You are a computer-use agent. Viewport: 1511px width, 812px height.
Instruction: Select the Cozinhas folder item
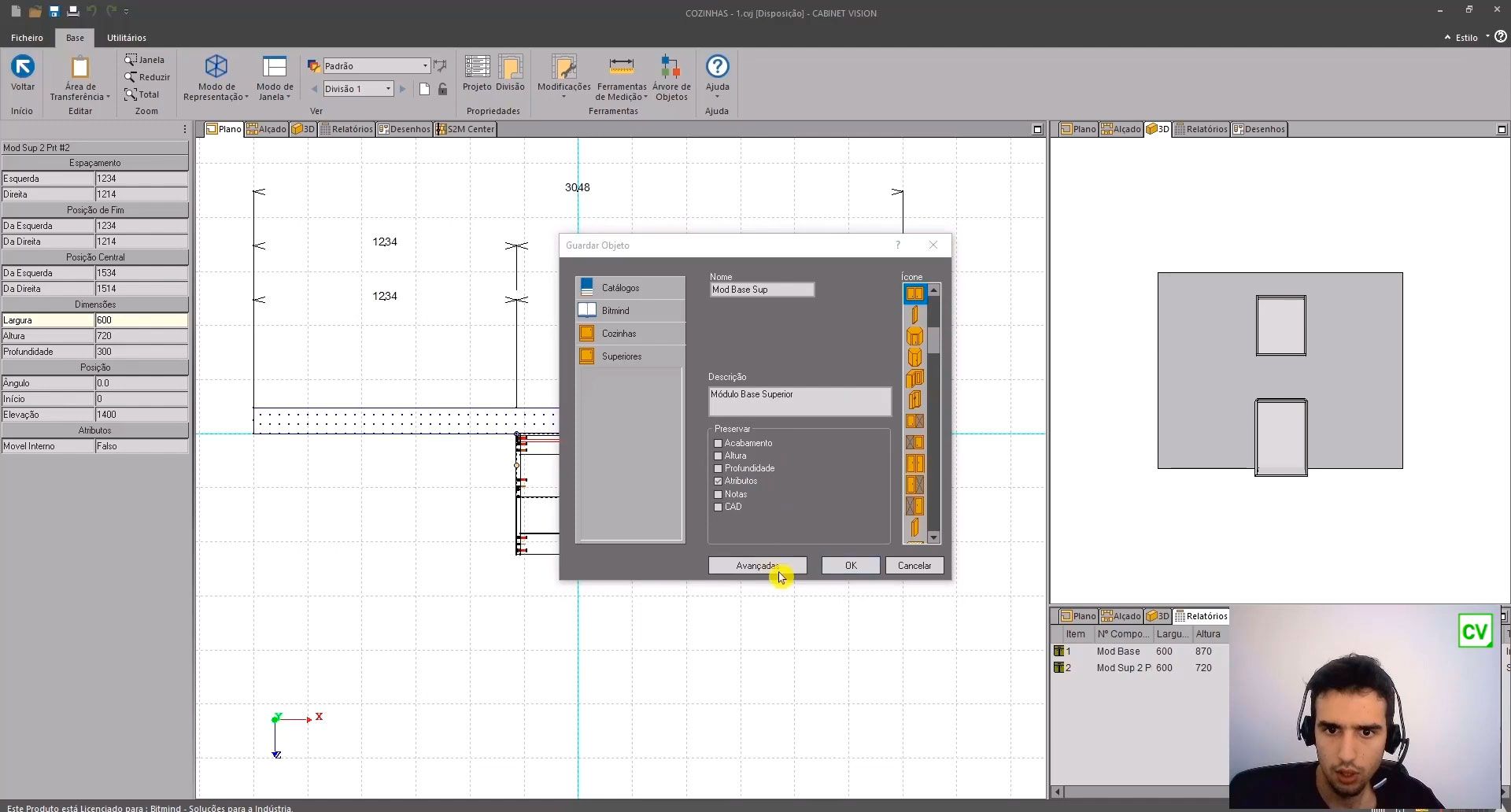pos(630,334)
